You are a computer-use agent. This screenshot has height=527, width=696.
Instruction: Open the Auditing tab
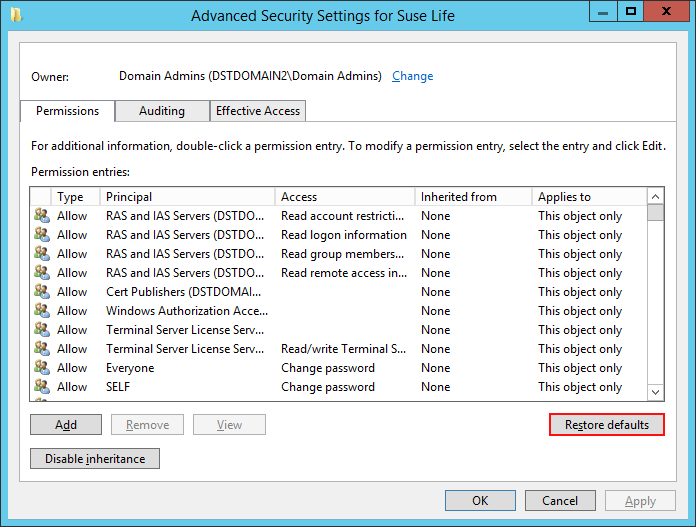click(162, 111)
